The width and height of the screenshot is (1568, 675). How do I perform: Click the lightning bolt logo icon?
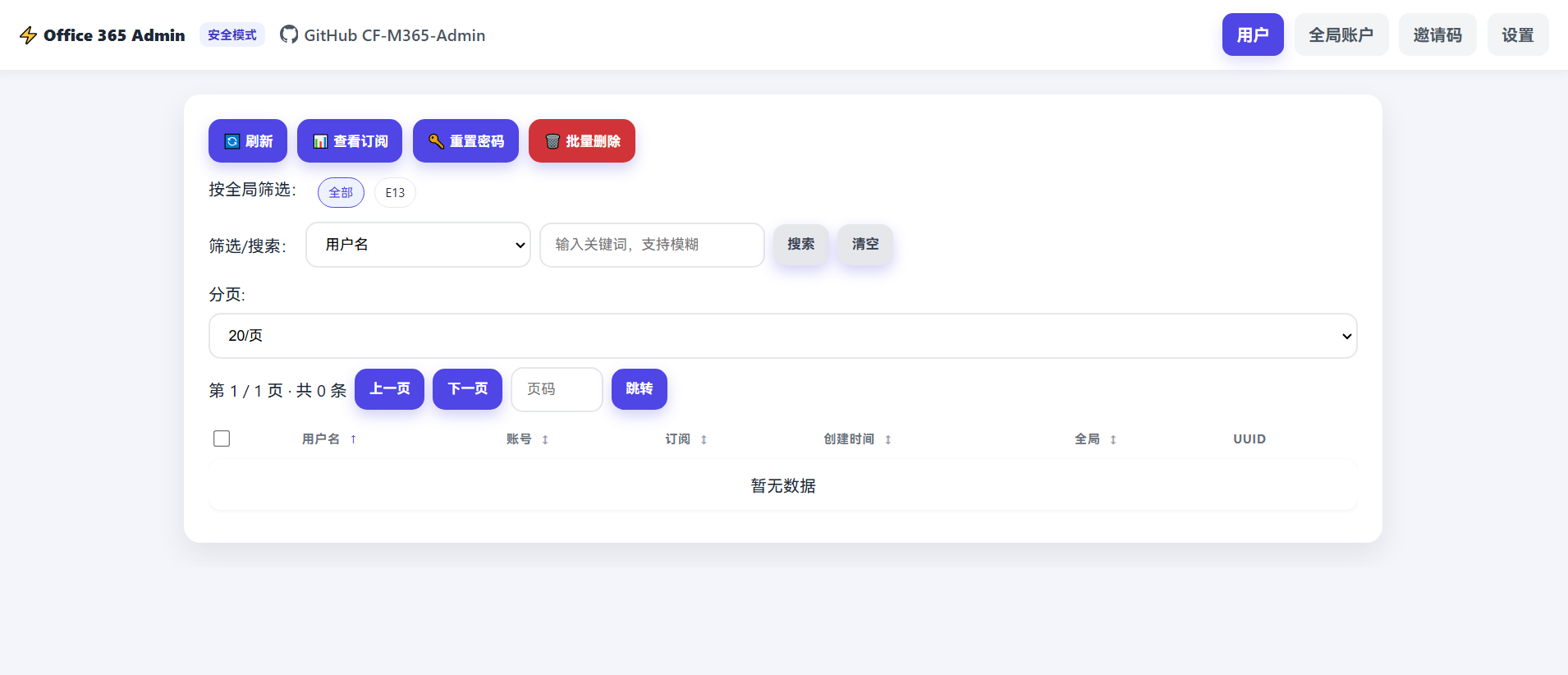(28, 35)
